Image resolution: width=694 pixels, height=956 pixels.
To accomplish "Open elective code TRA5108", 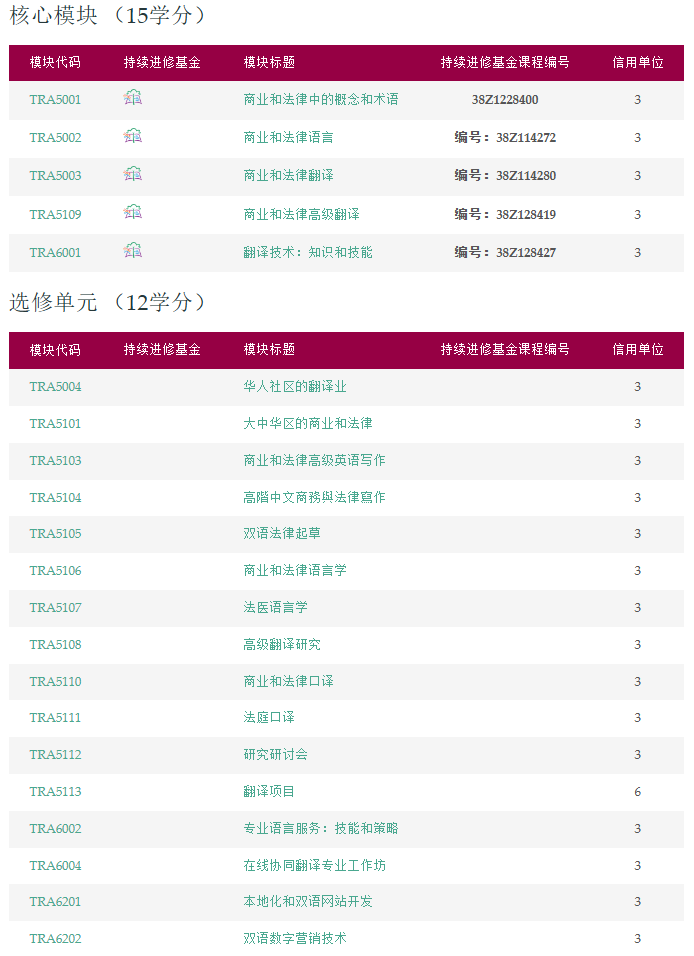I will (55, 645).
